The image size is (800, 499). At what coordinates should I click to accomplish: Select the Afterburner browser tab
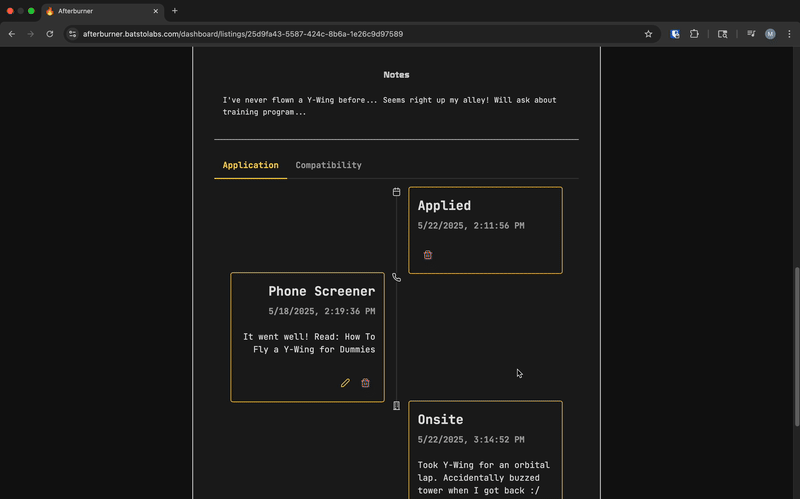coord(102,11)
